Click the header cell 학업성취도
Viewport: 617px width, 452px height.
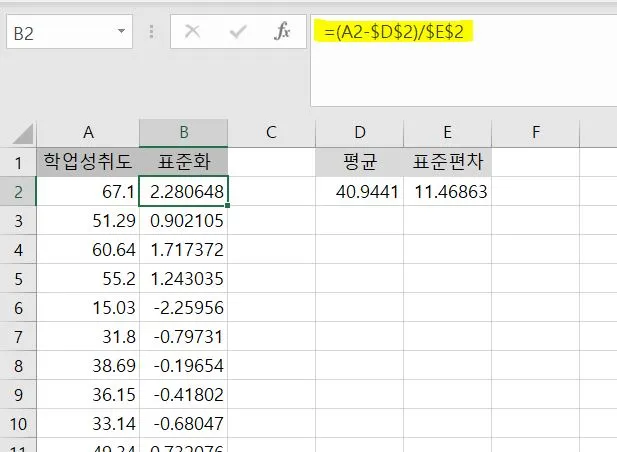point(88,162)
